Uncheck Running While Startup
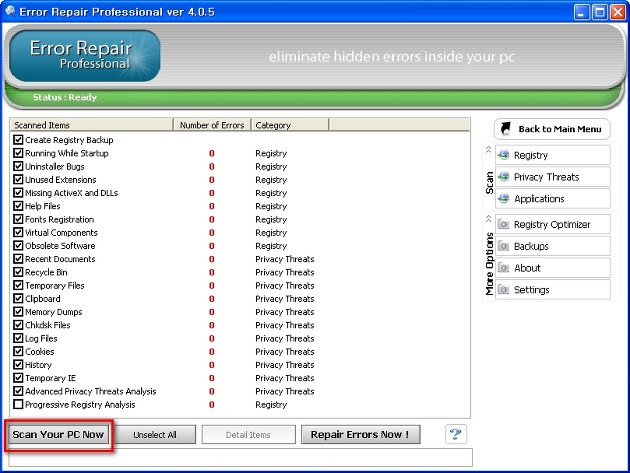 coord(18,153)
